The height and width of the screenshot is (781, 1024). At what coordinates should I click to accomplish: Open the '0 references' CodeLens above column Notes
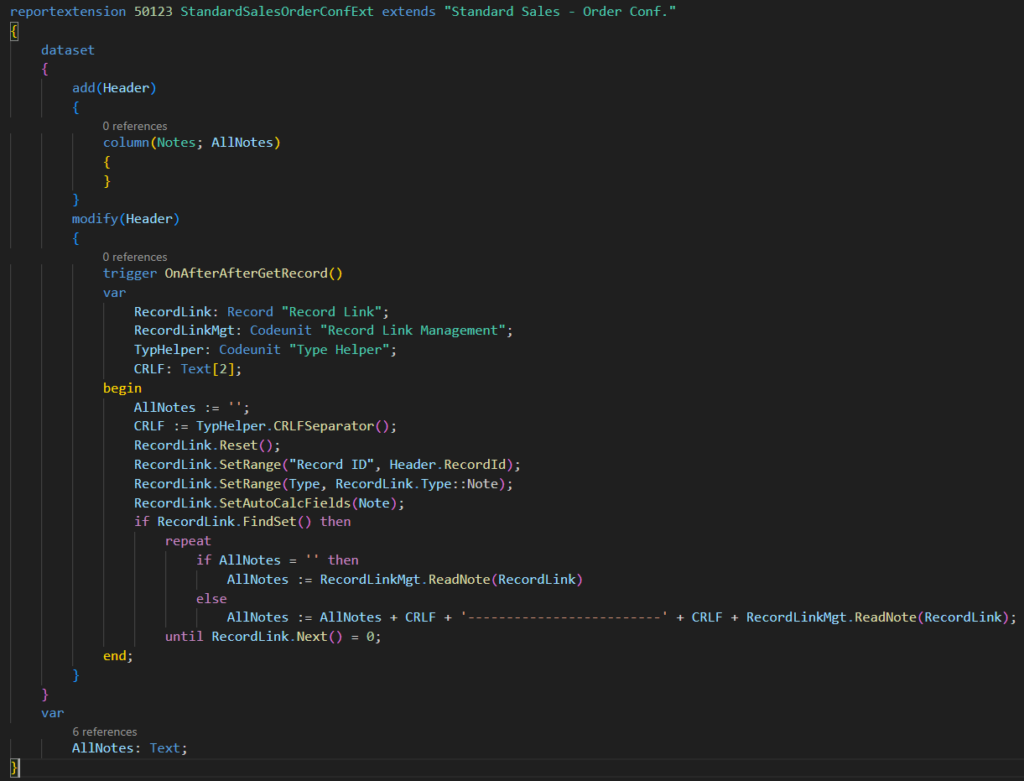135,126
